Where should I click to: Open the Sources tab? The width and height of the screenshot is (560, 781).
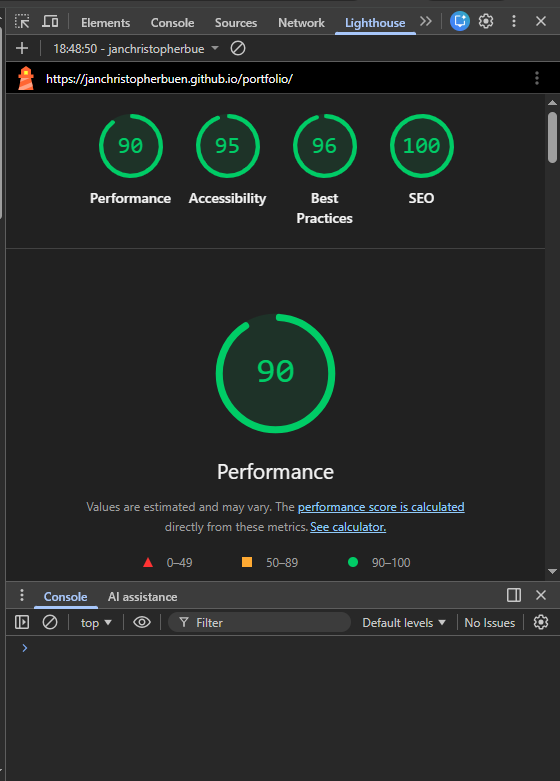[236, 23]
